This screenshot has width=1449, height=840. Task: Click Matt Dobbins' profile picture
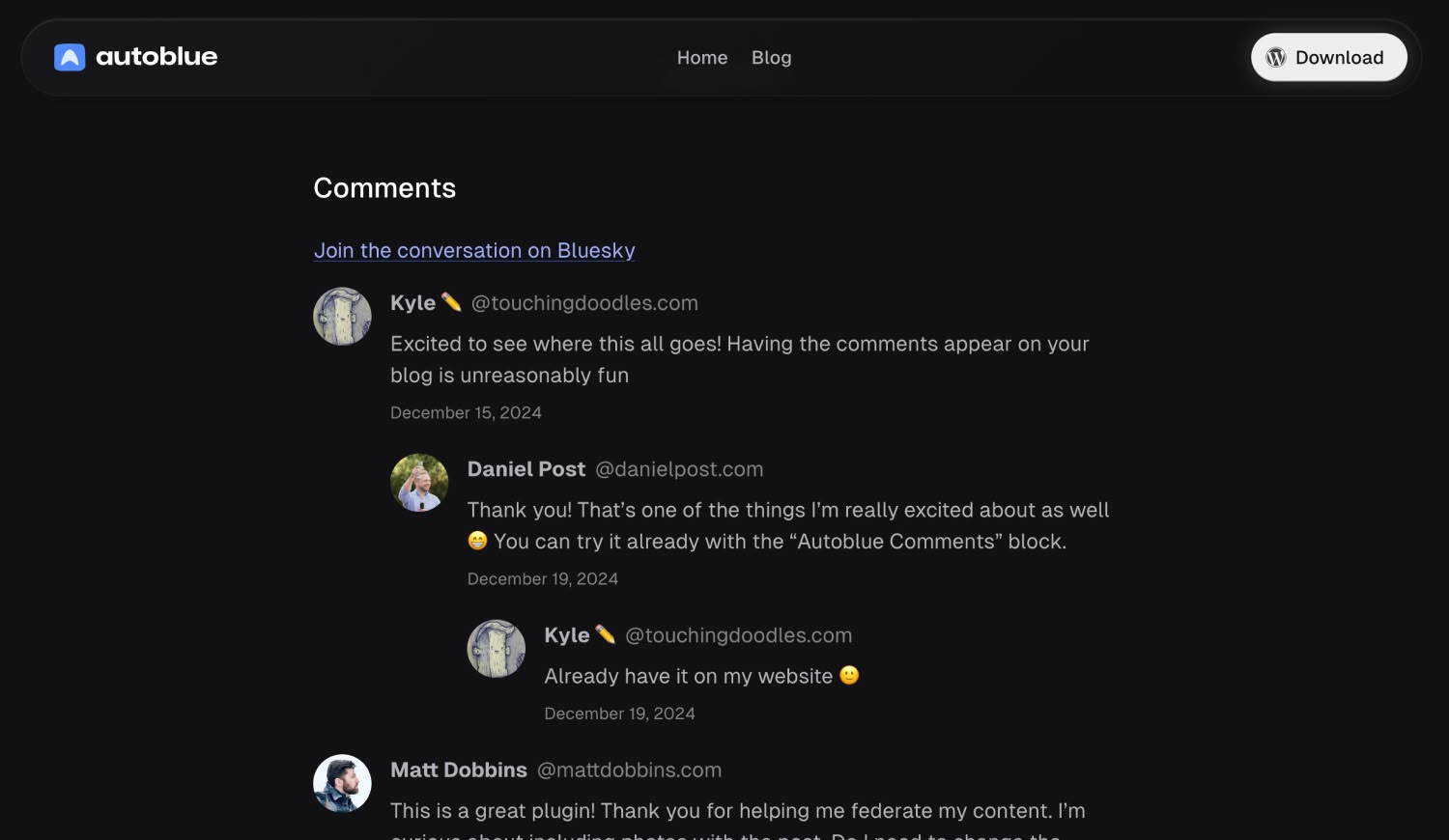341,783
